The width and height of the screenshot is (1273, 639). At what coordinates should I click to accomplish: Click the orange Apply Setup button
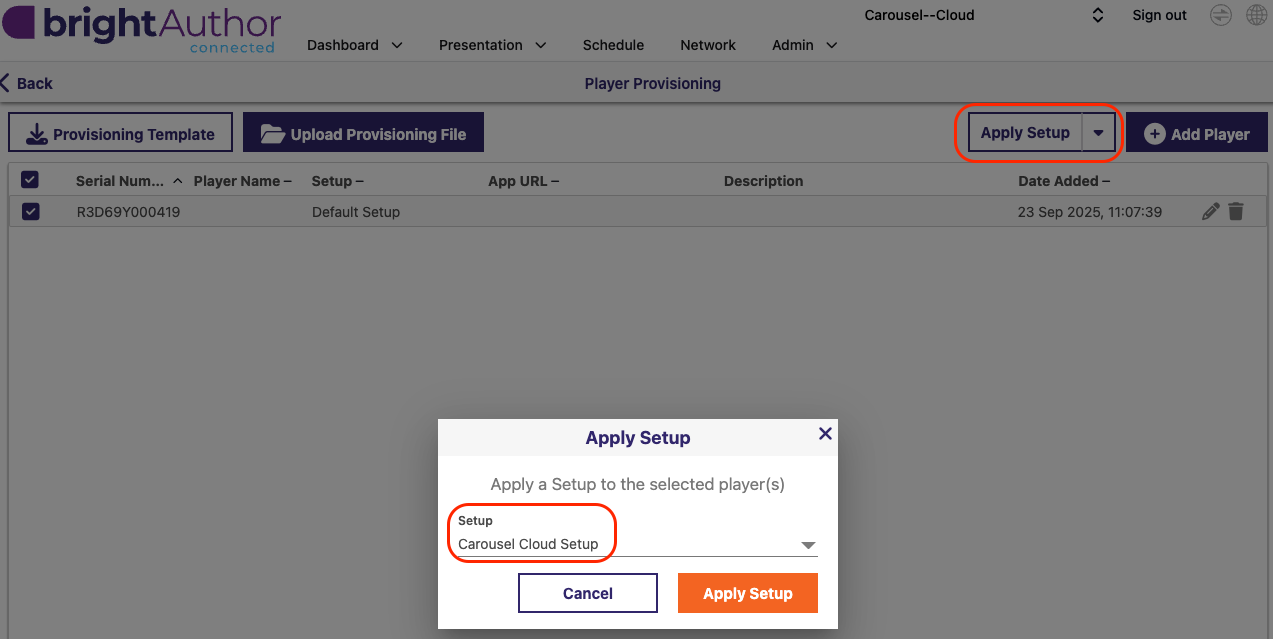coord(748,593)
